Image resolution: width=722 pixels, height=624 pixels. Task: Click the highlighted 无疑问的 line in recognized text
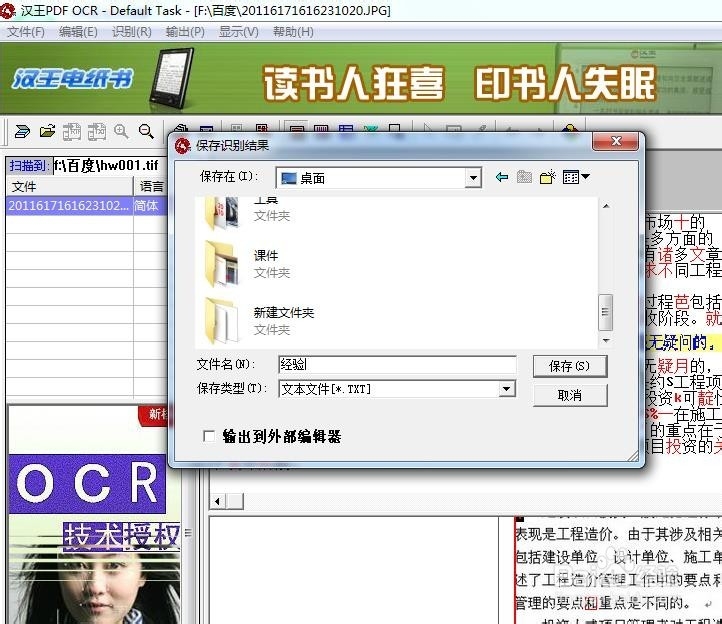683,342
